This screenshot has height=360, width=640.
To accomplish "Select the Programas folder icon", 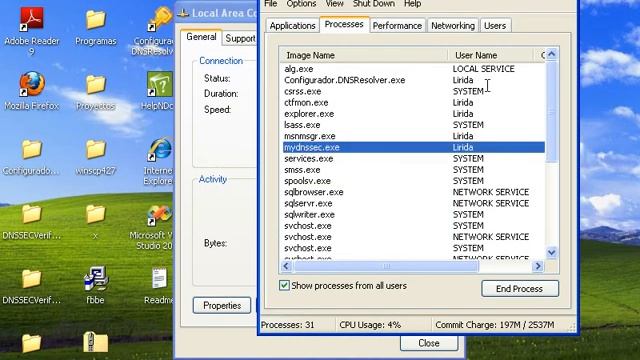I will click(x=96, y=20).
